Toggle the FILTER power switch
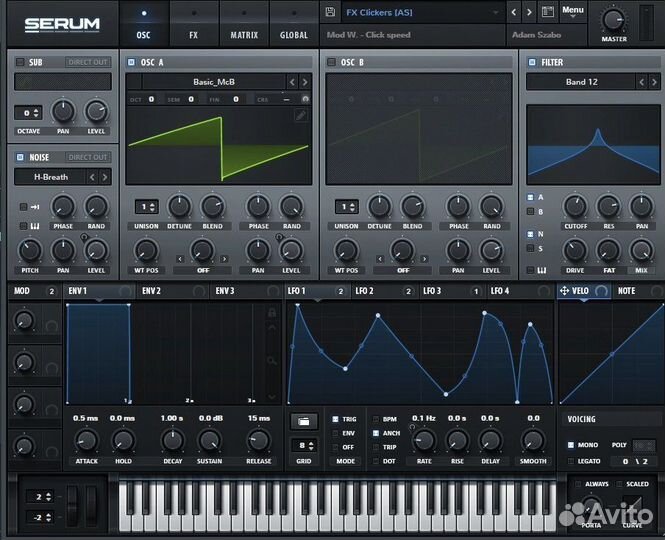665x540 pixels. [x=532, y=62]
